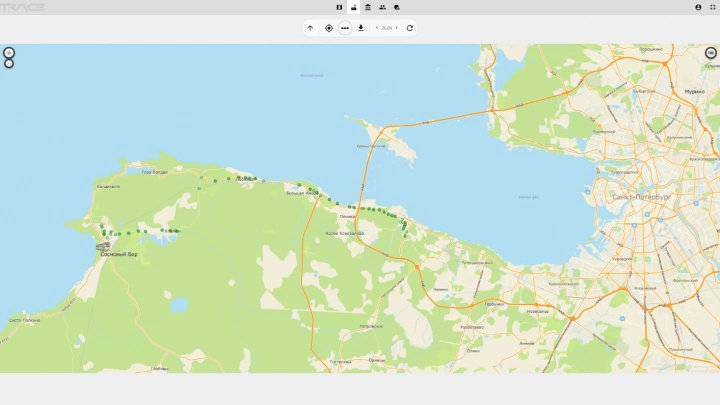Open the map view tab
The height and width of the screenshot is (405, 720).
[339, 7]
